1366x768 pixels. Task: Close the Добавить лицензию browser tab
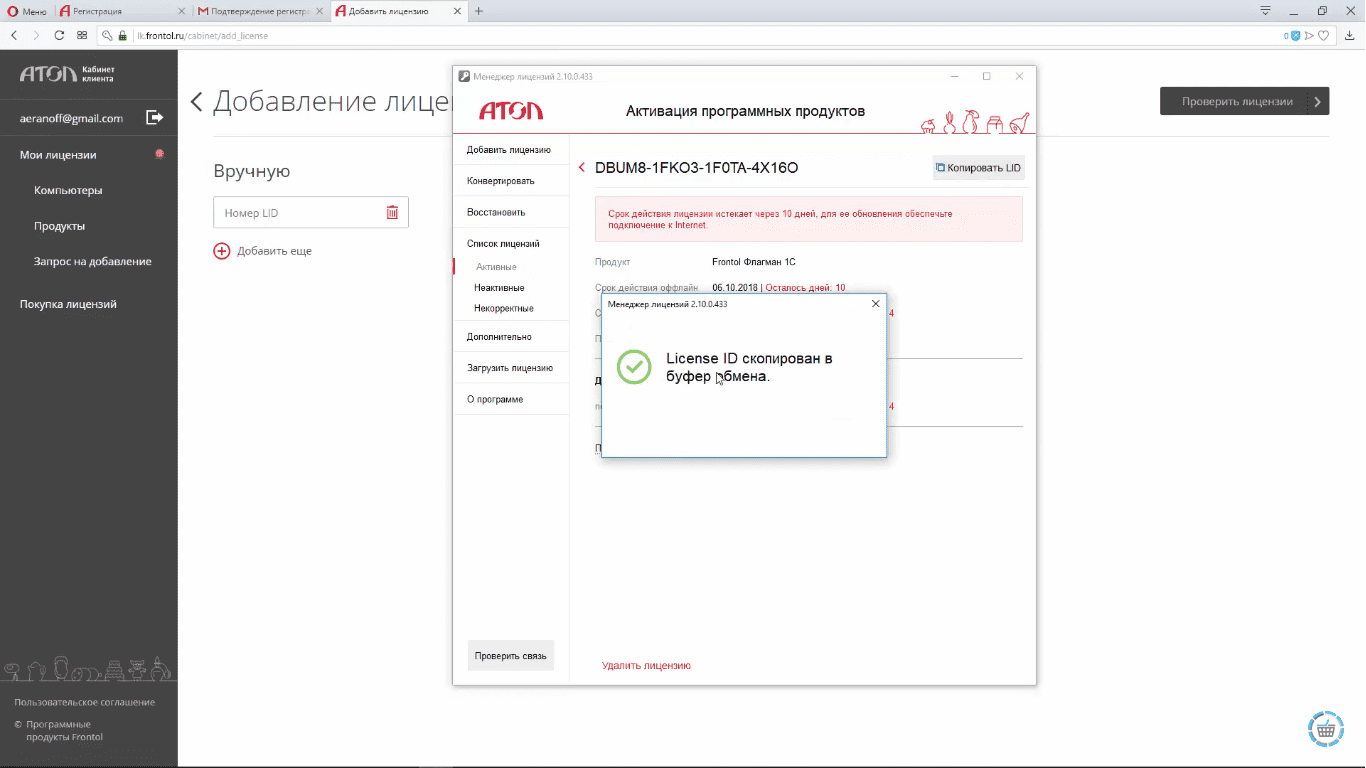point(458,11)
